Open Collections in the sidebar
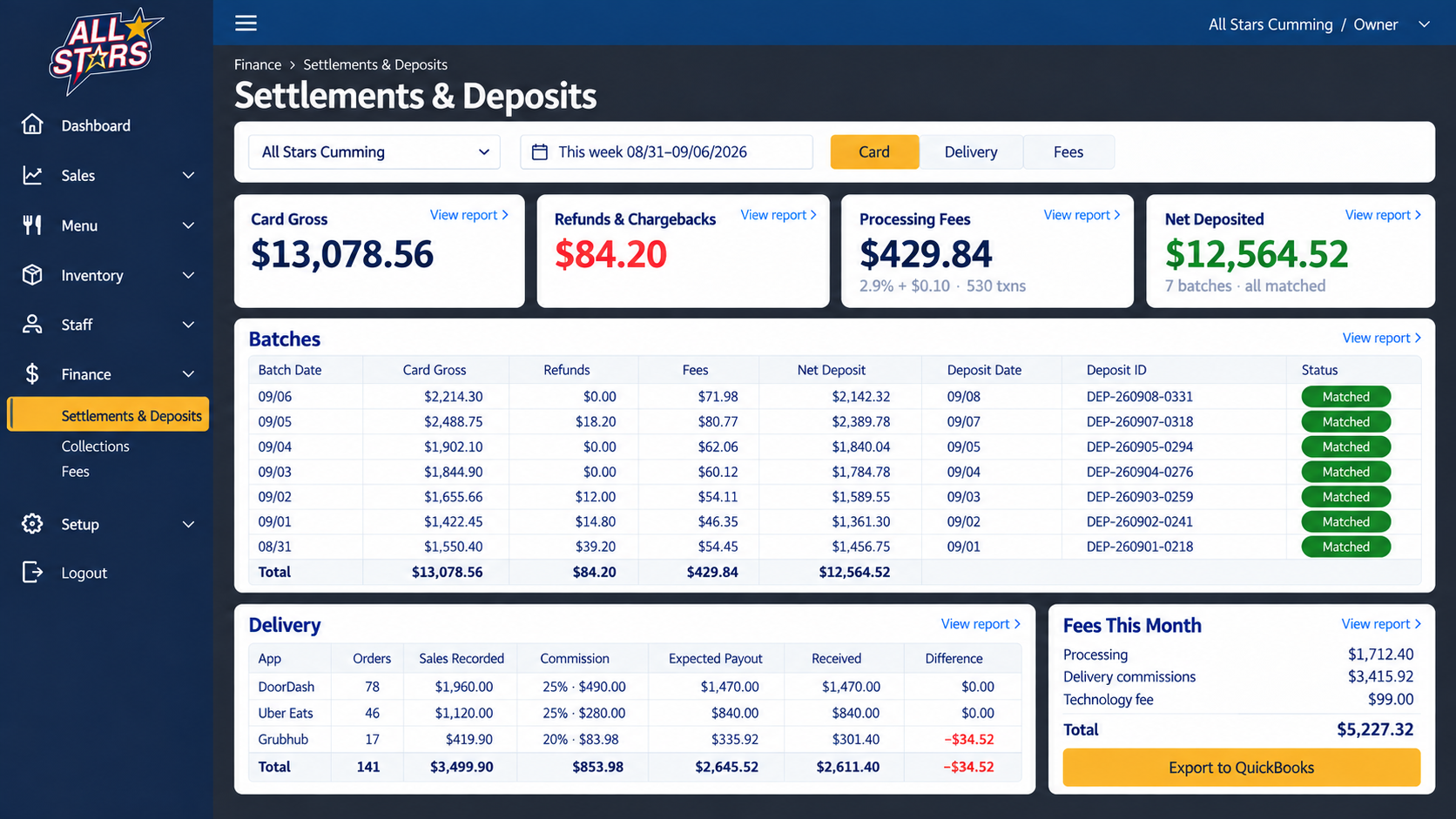The width and height of the screenshot is (1456, 819). click(95, 446)
